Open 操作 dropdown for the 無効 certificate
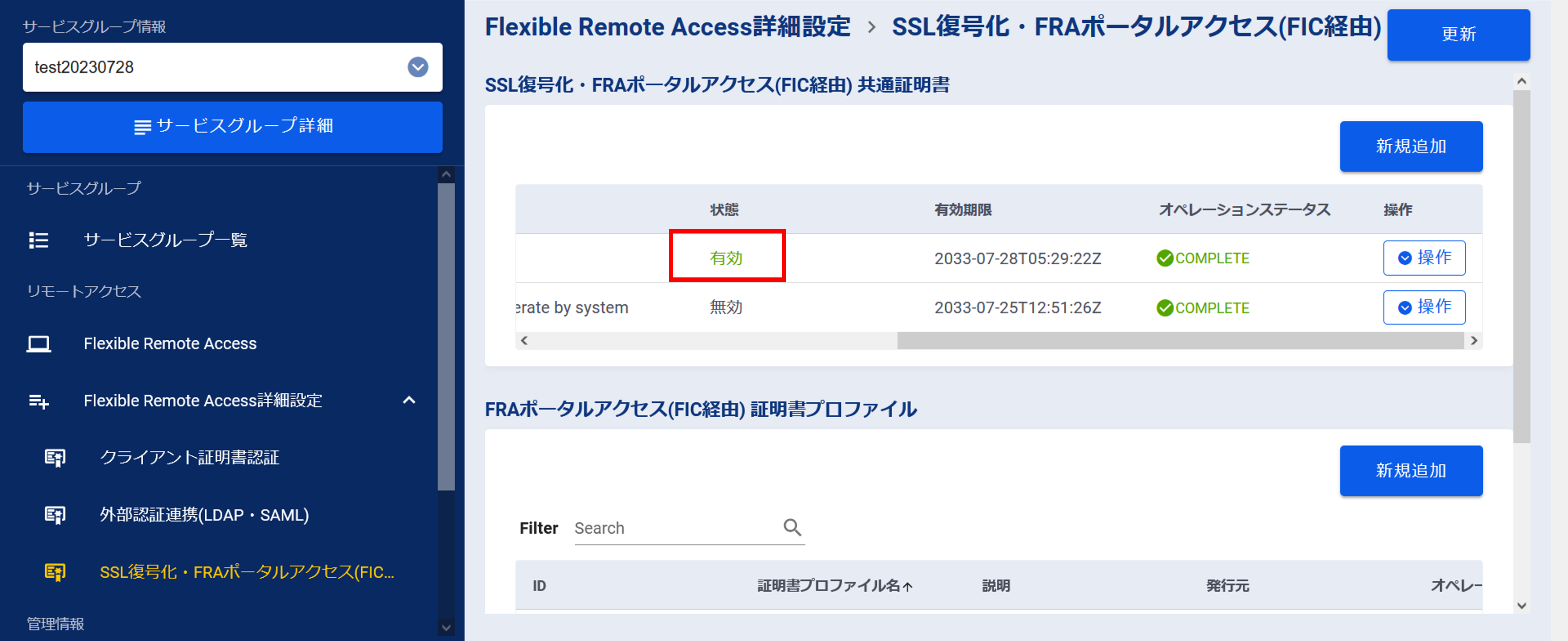 [1424, 307]
